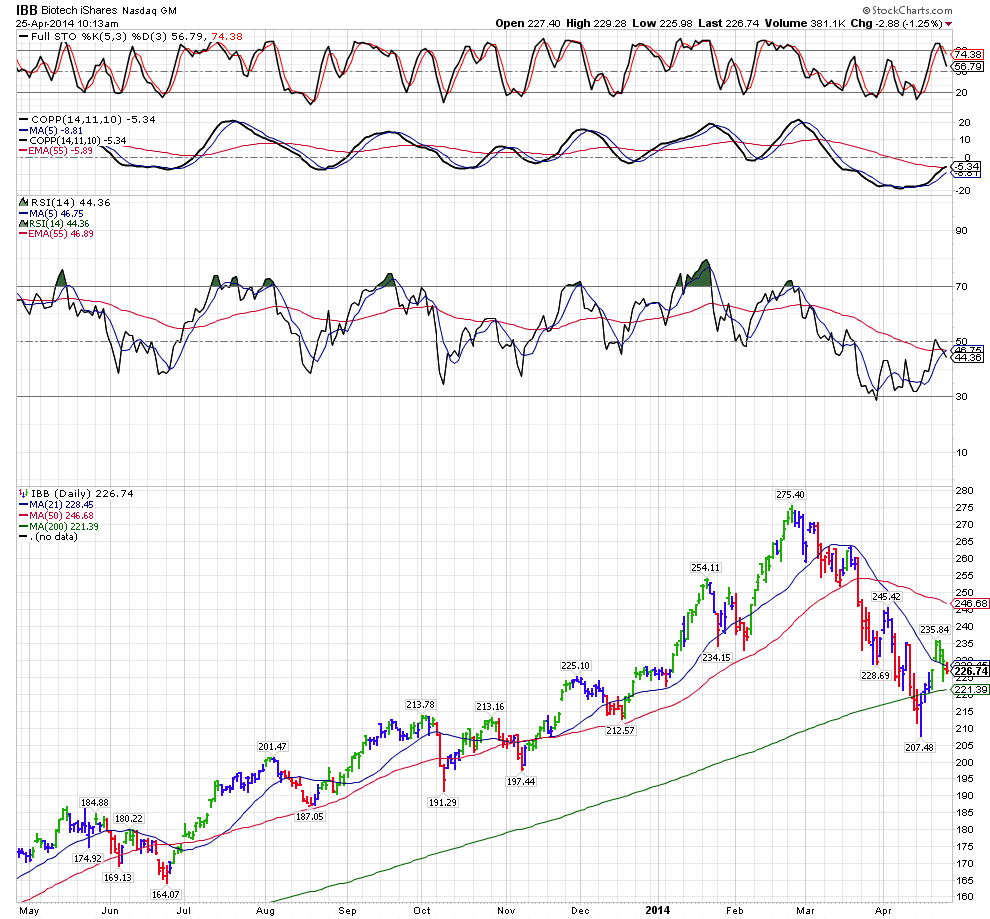Click the area icon before RSI(14) 44.36 header
This screenshot has height=919, width=990.
[x=23, y=203]
